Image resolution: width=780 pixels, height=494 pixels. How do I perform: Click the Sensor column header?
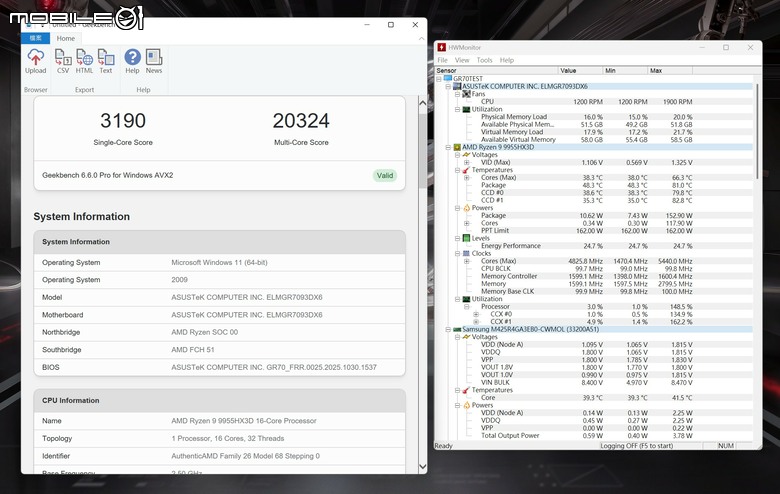[x=496, y=71]
